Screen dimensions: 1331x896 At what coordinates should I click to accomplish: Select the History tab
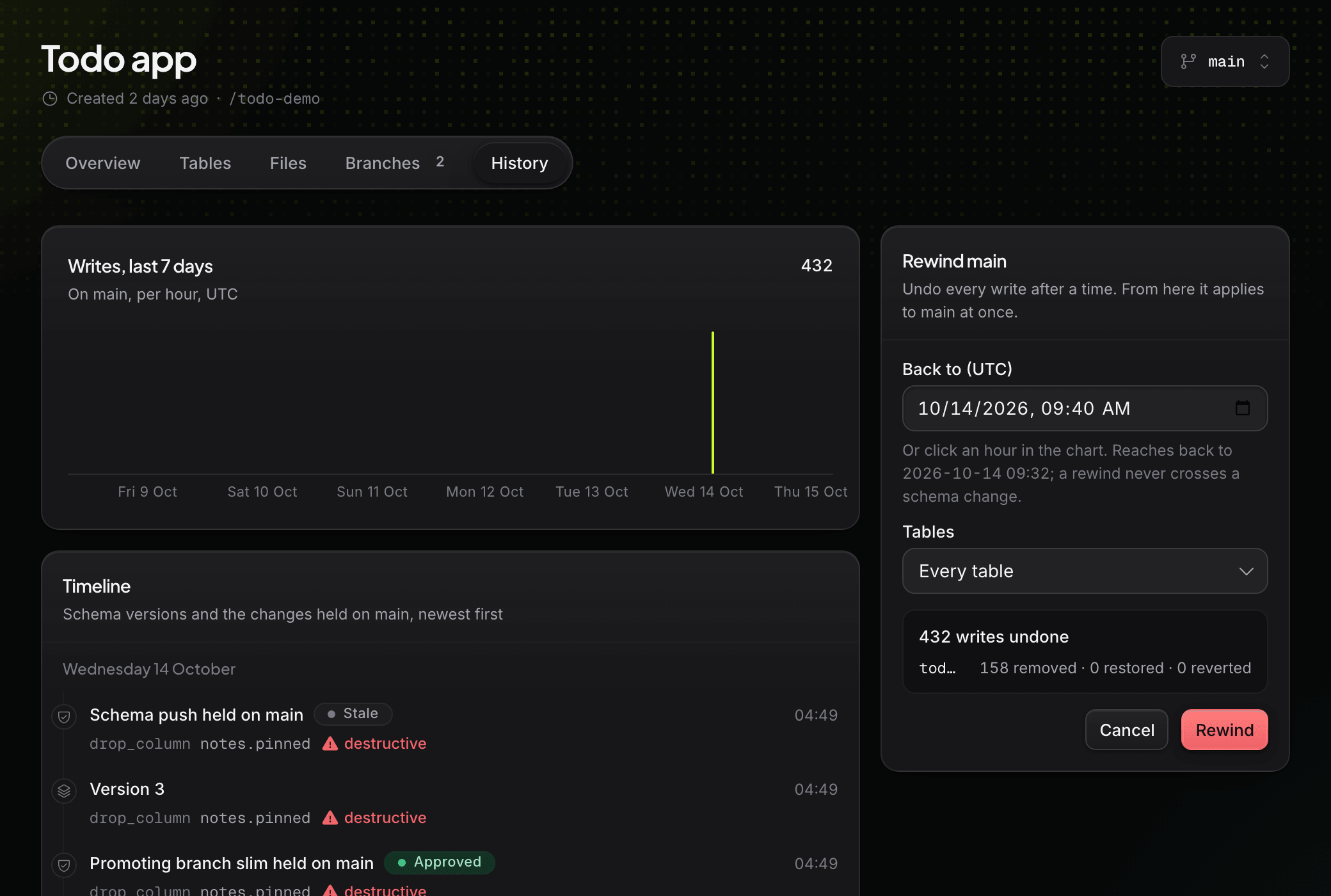[x=520, y=163]
